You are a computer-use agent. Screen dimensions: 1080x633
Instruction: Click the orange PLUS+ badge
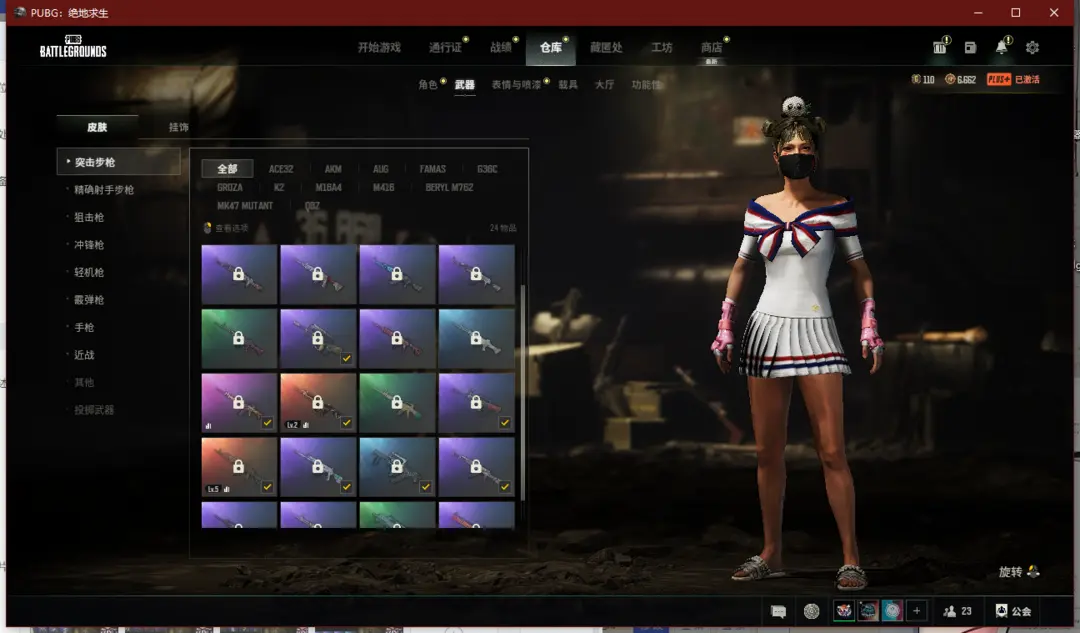999,79
